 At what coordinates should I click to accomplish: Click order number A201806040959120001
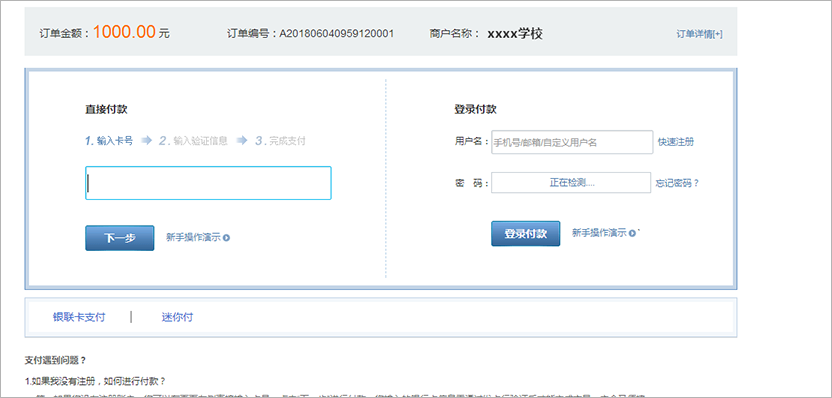[x=337, y=33]
